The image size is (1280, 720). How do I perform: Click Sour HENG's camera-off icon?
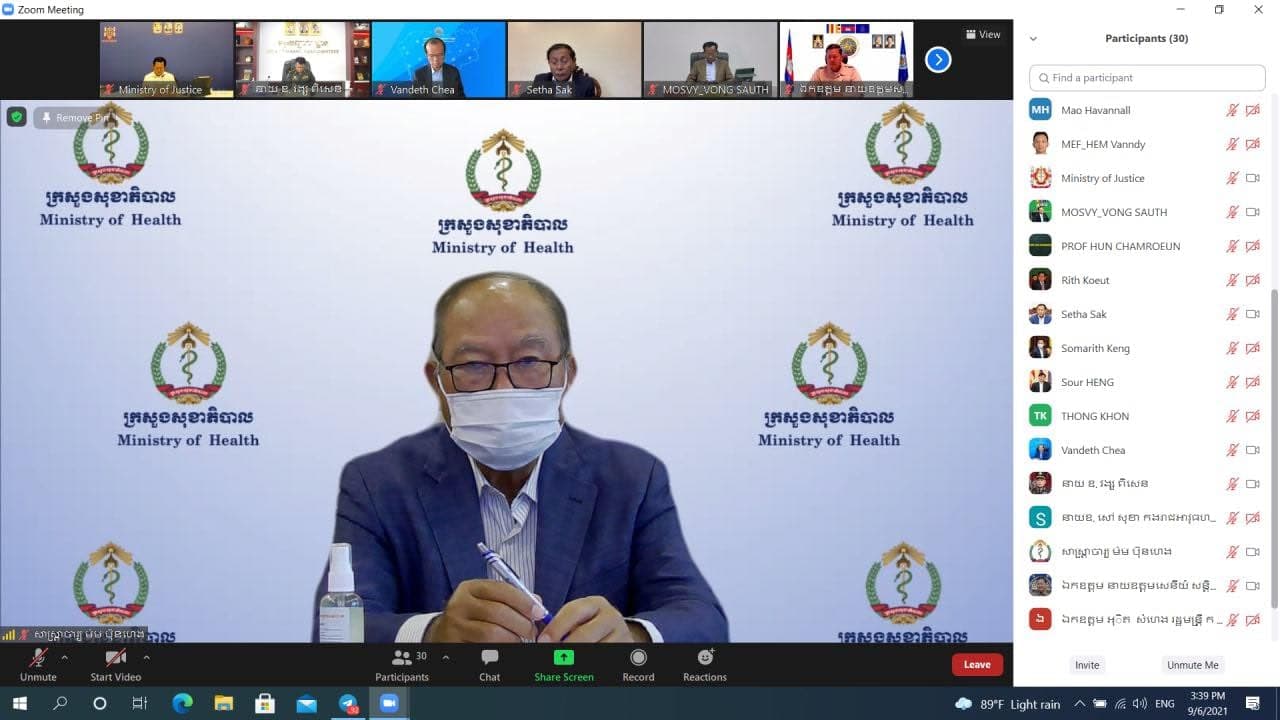pyautogui.click(x=1252, y=382)
